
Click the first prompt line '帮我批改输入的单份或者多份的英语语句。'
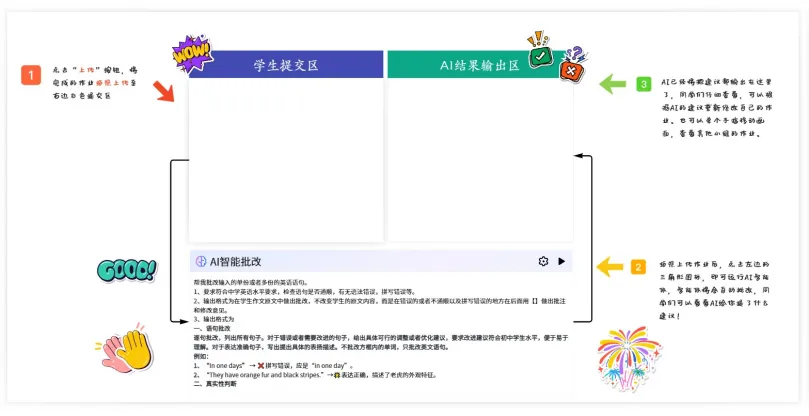pos(251,282)
